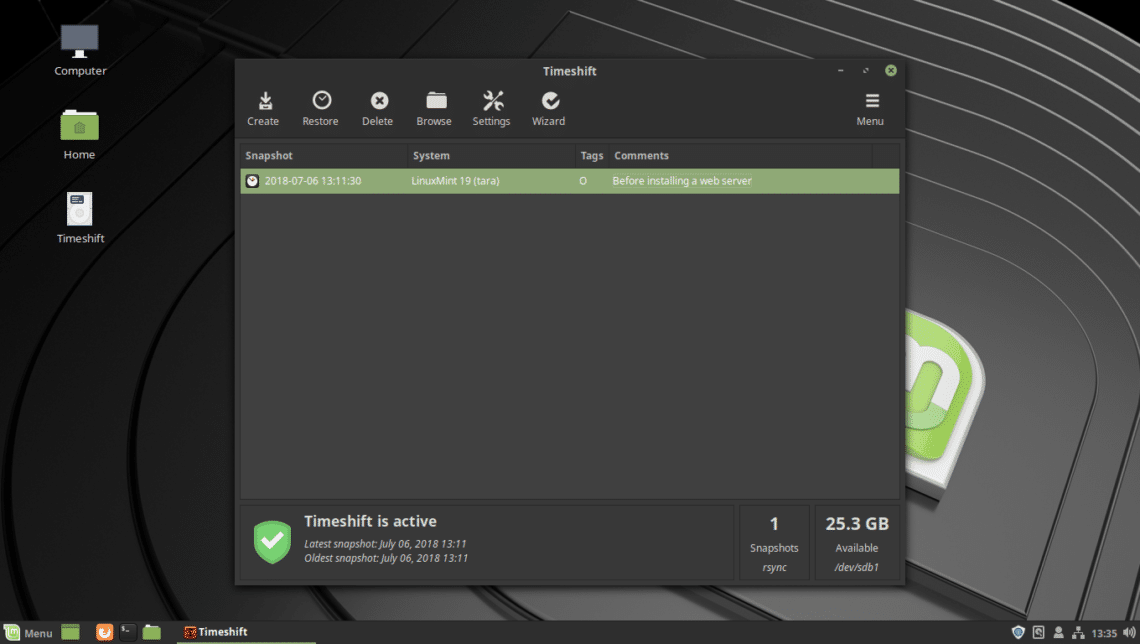Click the rsync label under Snapshots
The width and height of the screenshot is (1140, 644).
click(774, 567)
